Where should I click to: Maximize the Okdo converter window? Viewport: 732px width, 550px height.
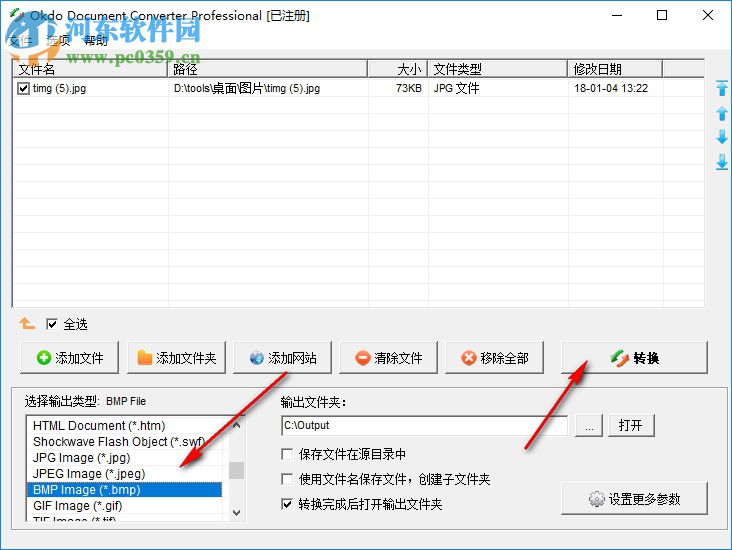[x=662, y=15]
